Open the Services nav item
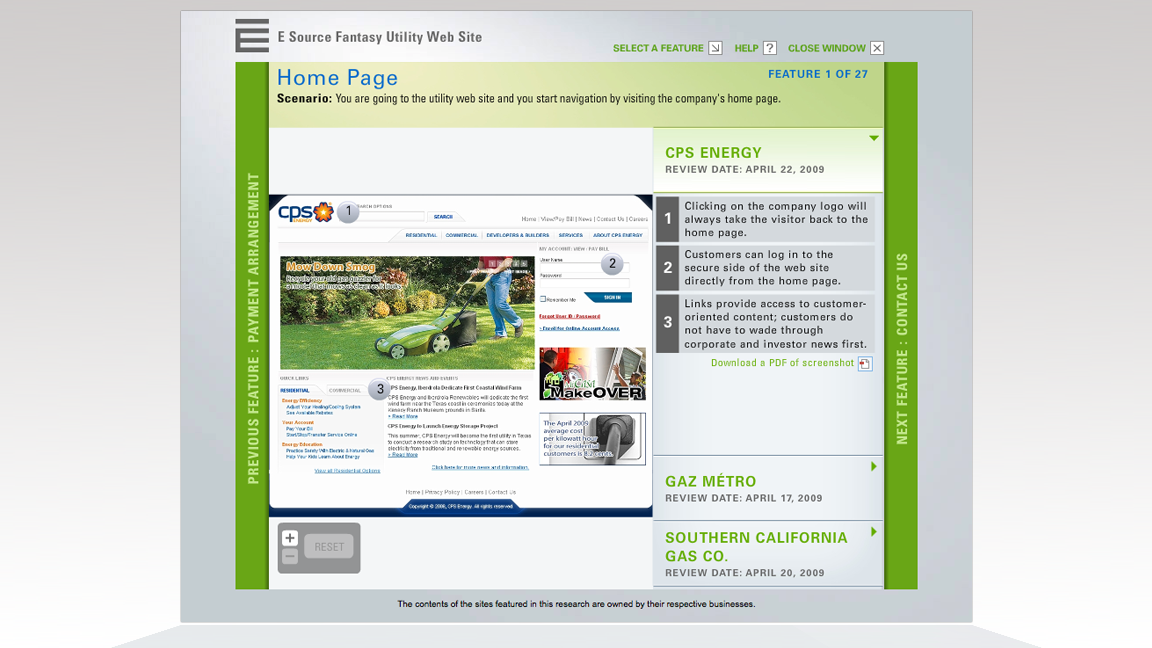Viewport: 1152px width, 648px height. pyautogui.click(x=570, y=235)
